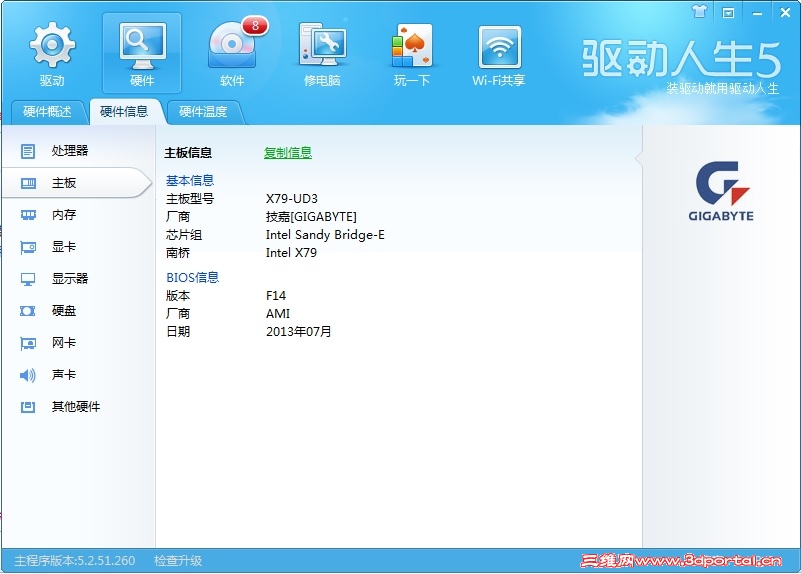
Task: Click the 2013年07月 BIOS date
Action: point(299,332)
